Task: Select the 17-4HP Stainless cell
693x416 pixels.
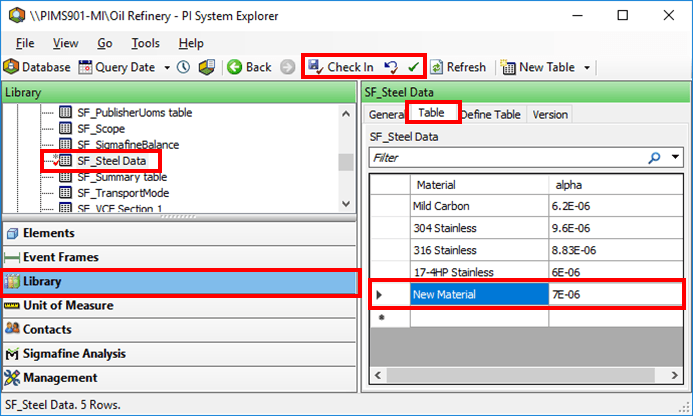Action: 479,272
